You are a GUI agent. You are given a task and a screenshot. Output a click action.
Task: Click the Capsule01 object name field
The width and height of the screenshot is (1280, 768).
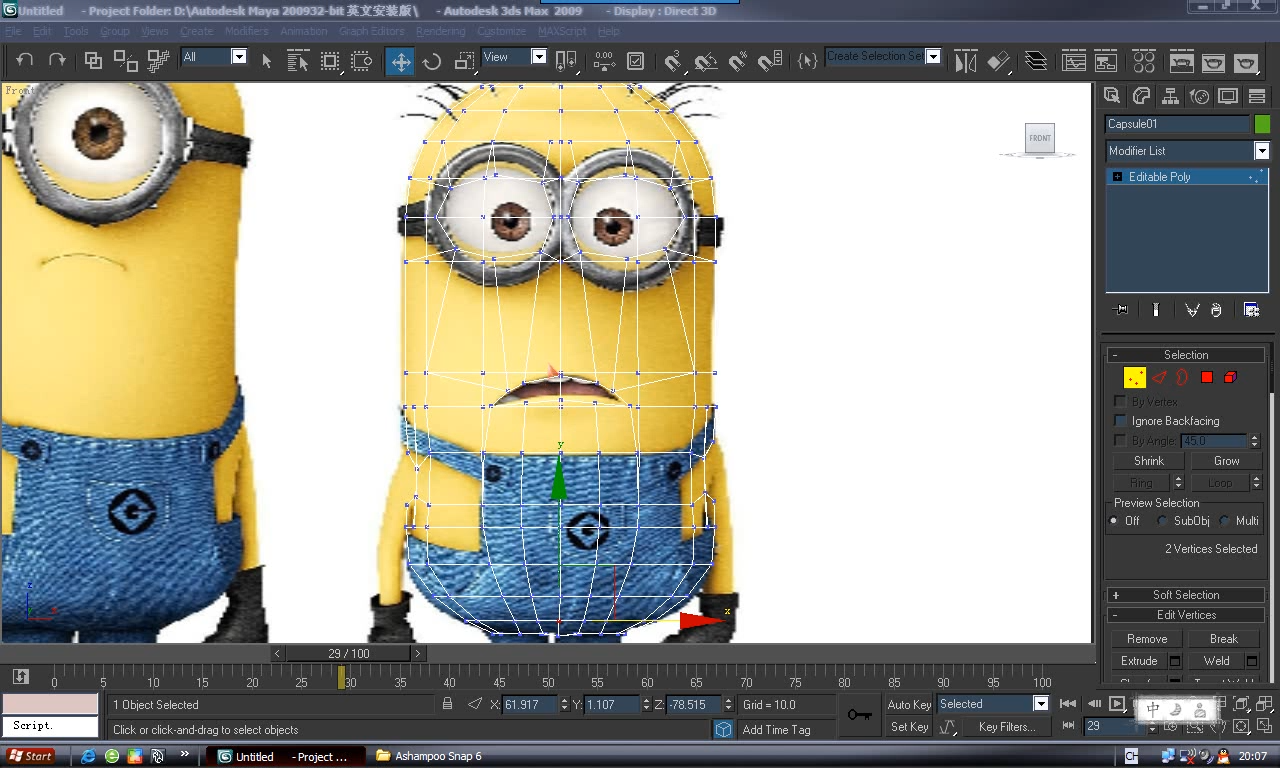pyautogui.click(x=1178, y=124)
